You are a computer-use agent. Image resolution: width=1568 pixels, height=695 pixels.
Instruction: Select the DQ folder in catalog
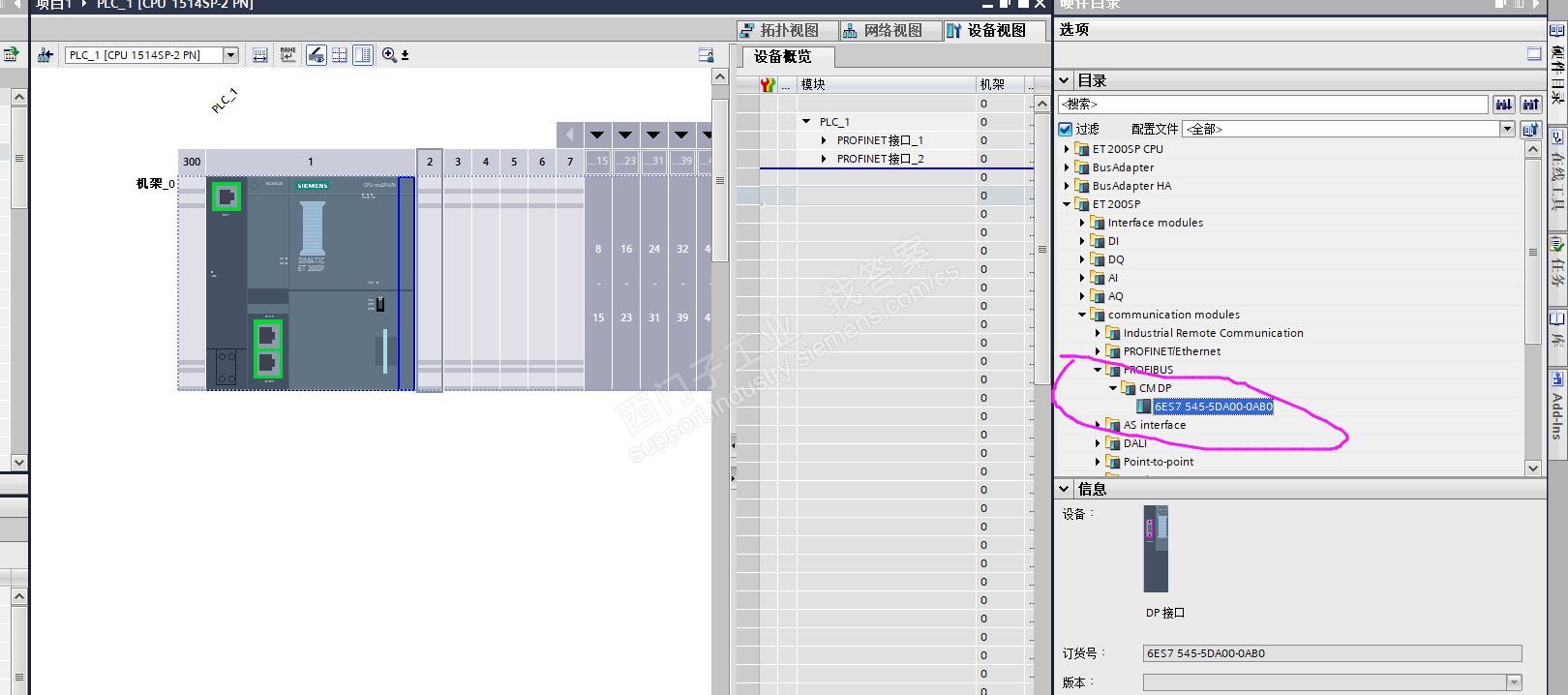tap(1116, 259)
